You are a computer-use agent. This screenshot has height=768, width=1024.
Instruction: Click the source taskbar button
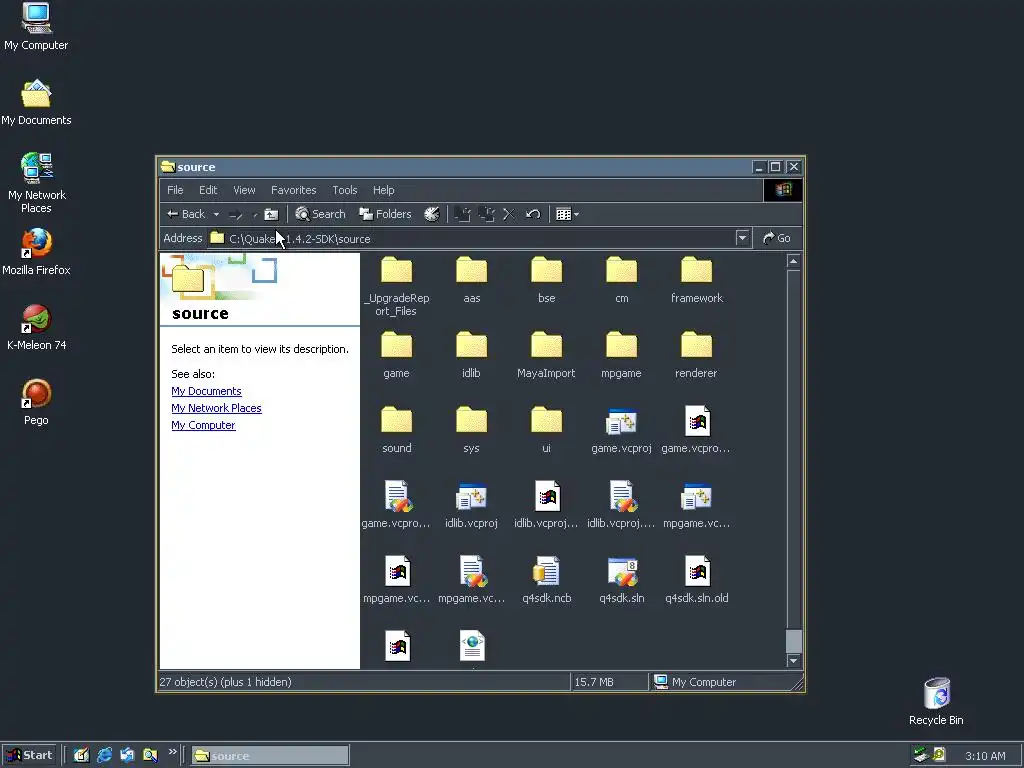(x=270, y=756)
